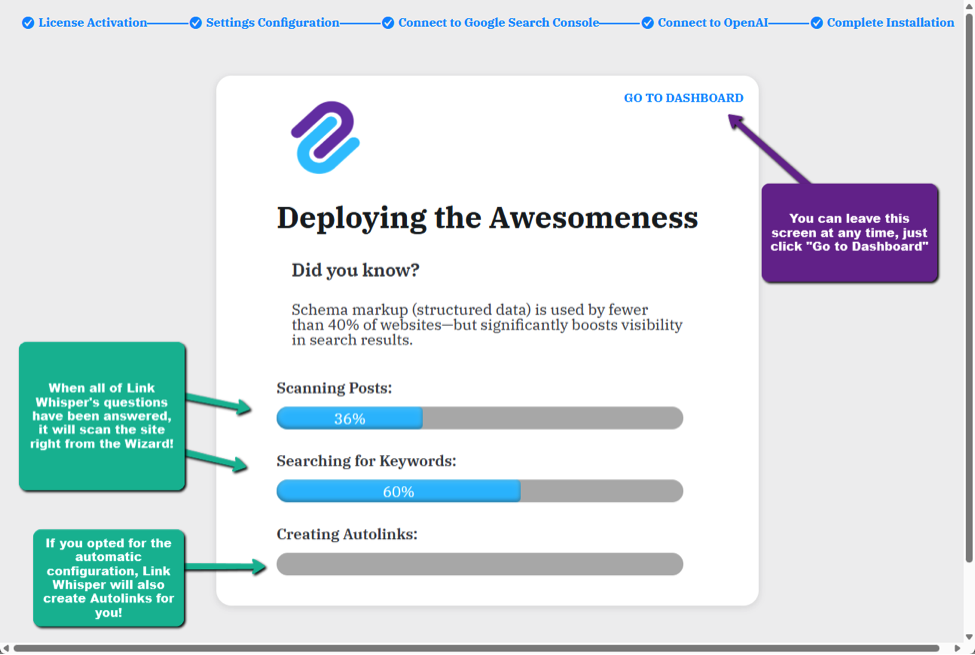The height and width of the screenshot is (655, 975).
Task: Click the Scanning Posts progress bar
Action: pyautogui.click(x=479, y=418)
